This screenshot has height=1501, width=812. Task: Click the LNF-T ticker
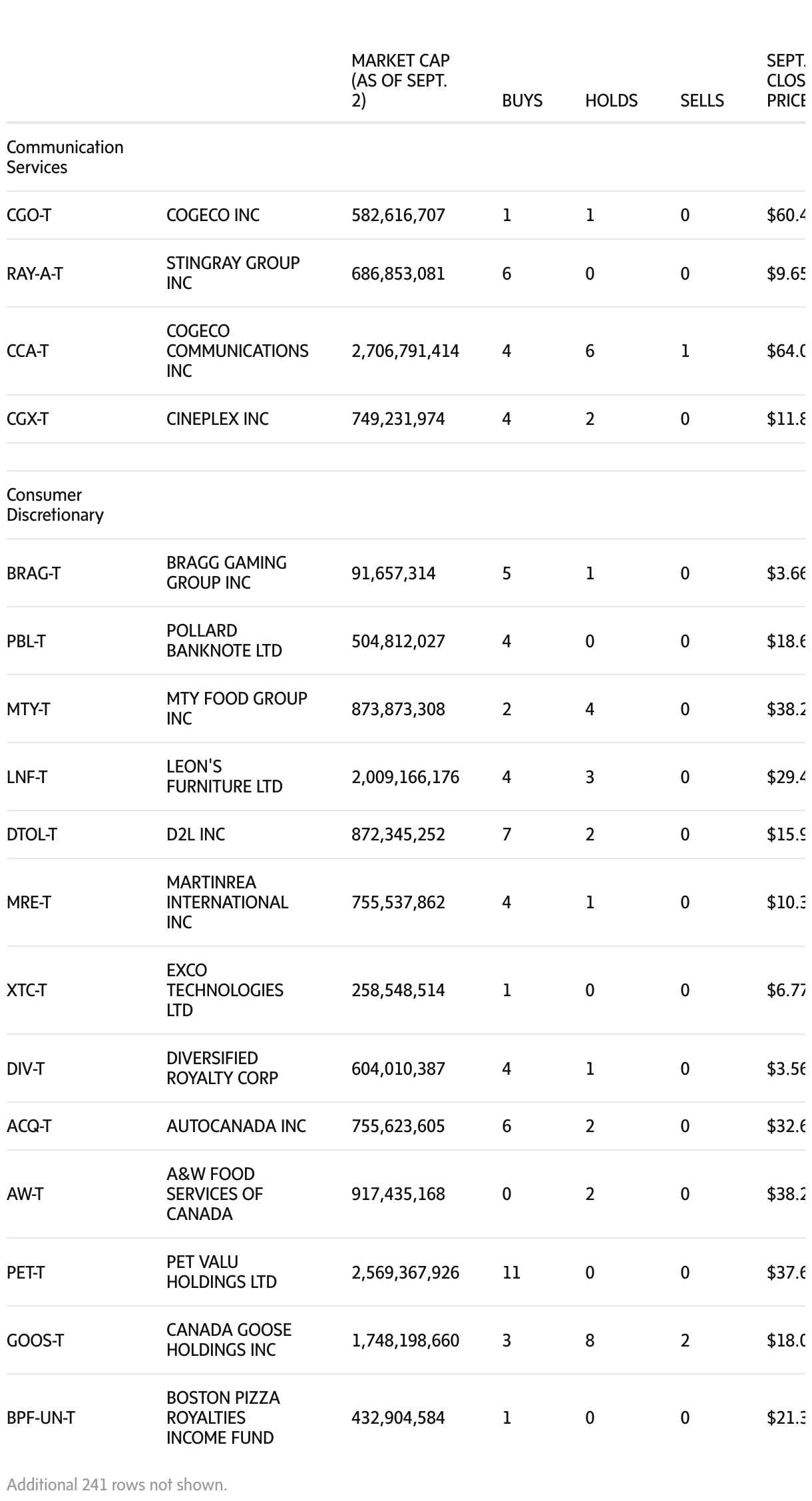click(27, 777)
